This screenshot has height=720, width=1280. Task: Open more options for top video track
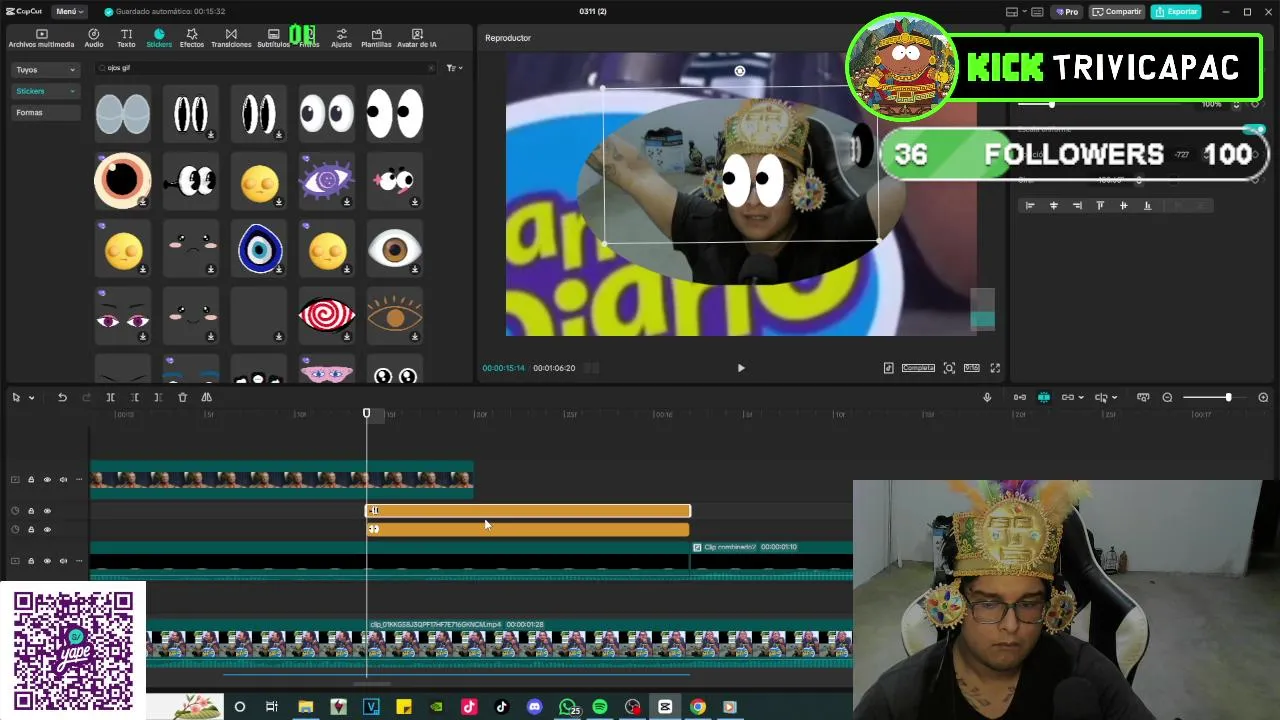79,479
